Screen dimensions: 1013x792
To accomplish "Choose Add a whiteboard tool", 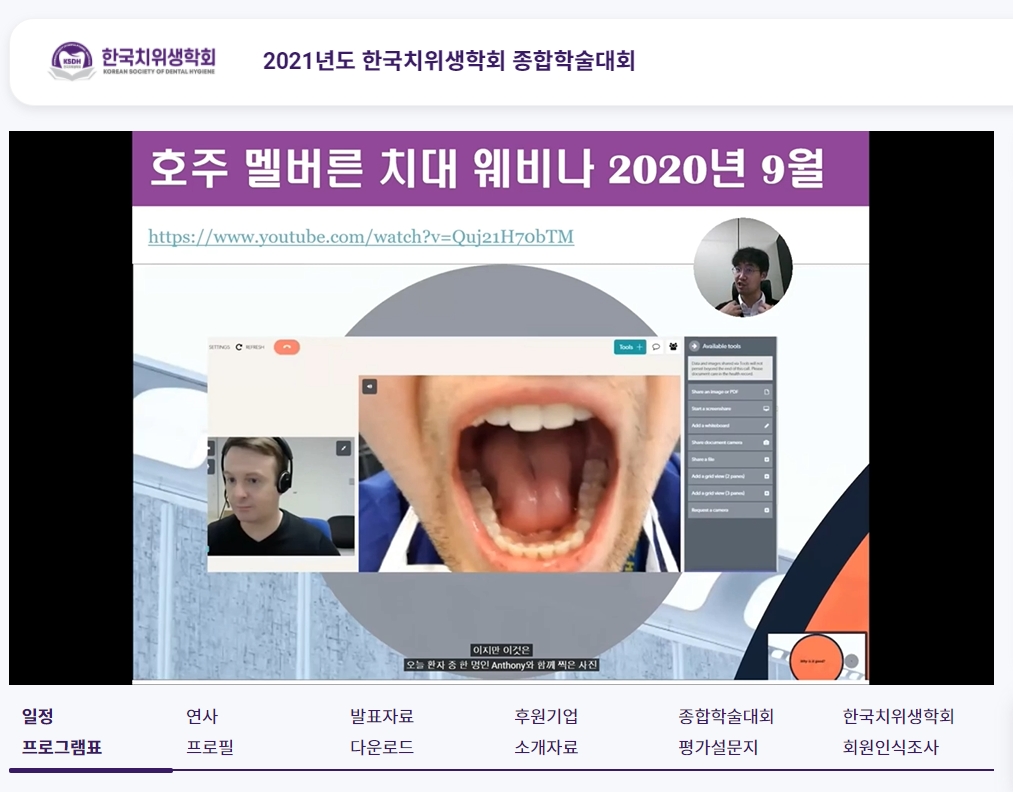I will coord(730,426).
